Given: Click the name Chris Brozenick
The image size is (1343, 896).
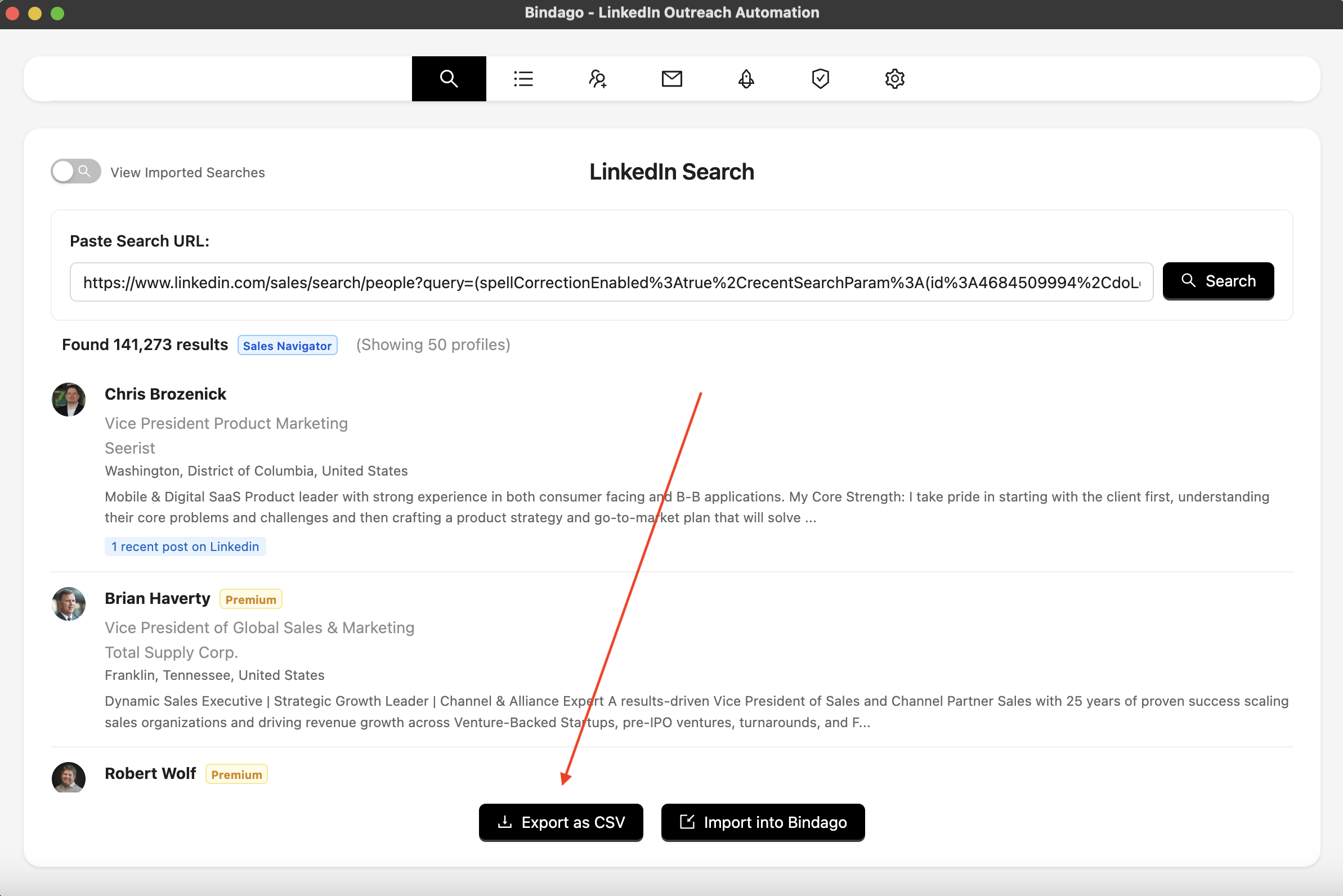Looking at the screenshot, I should pos(165,395).
